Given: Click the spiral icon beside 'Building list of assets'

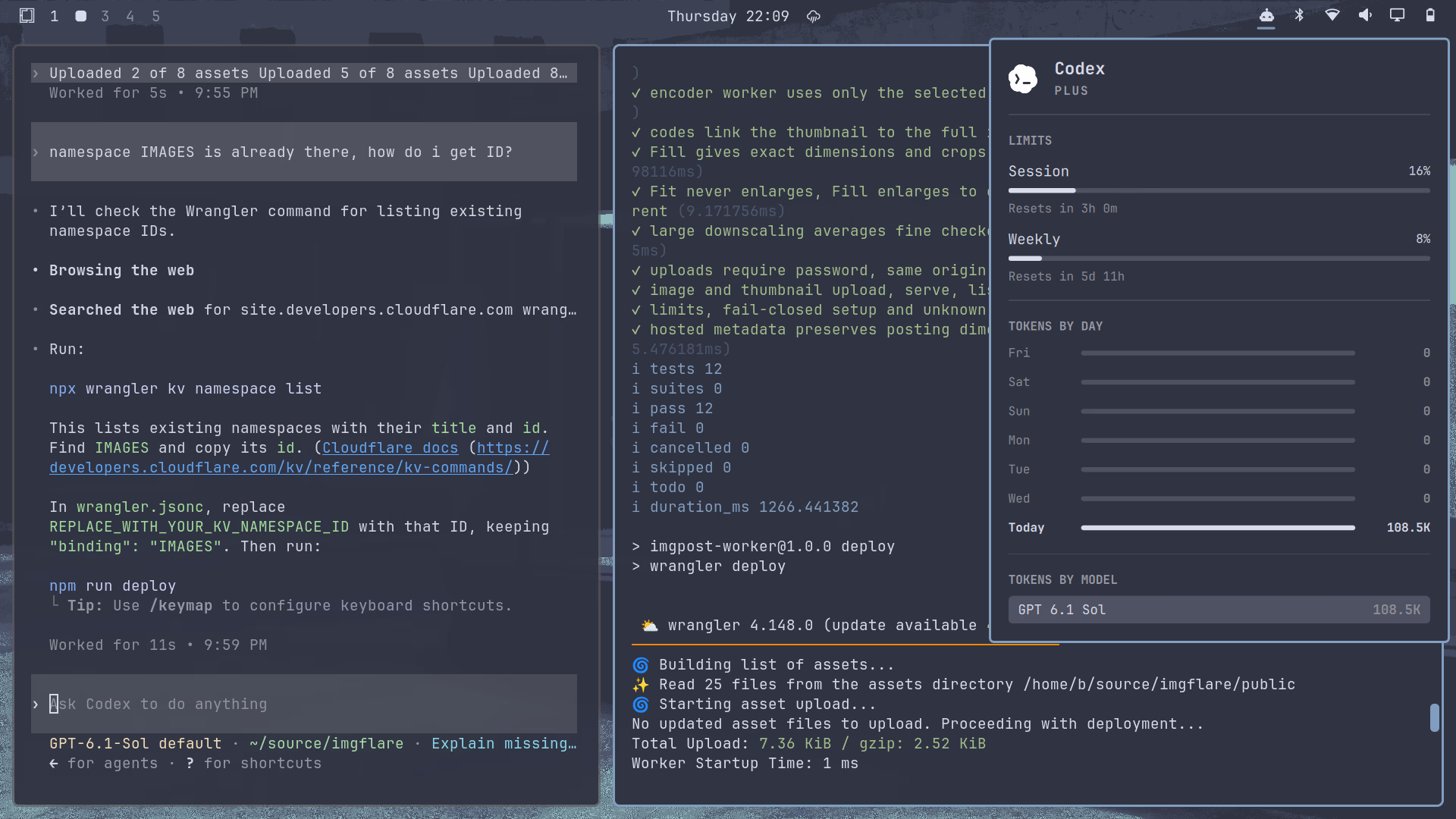Looking at the screenshot, I should (x=641, y=665).
